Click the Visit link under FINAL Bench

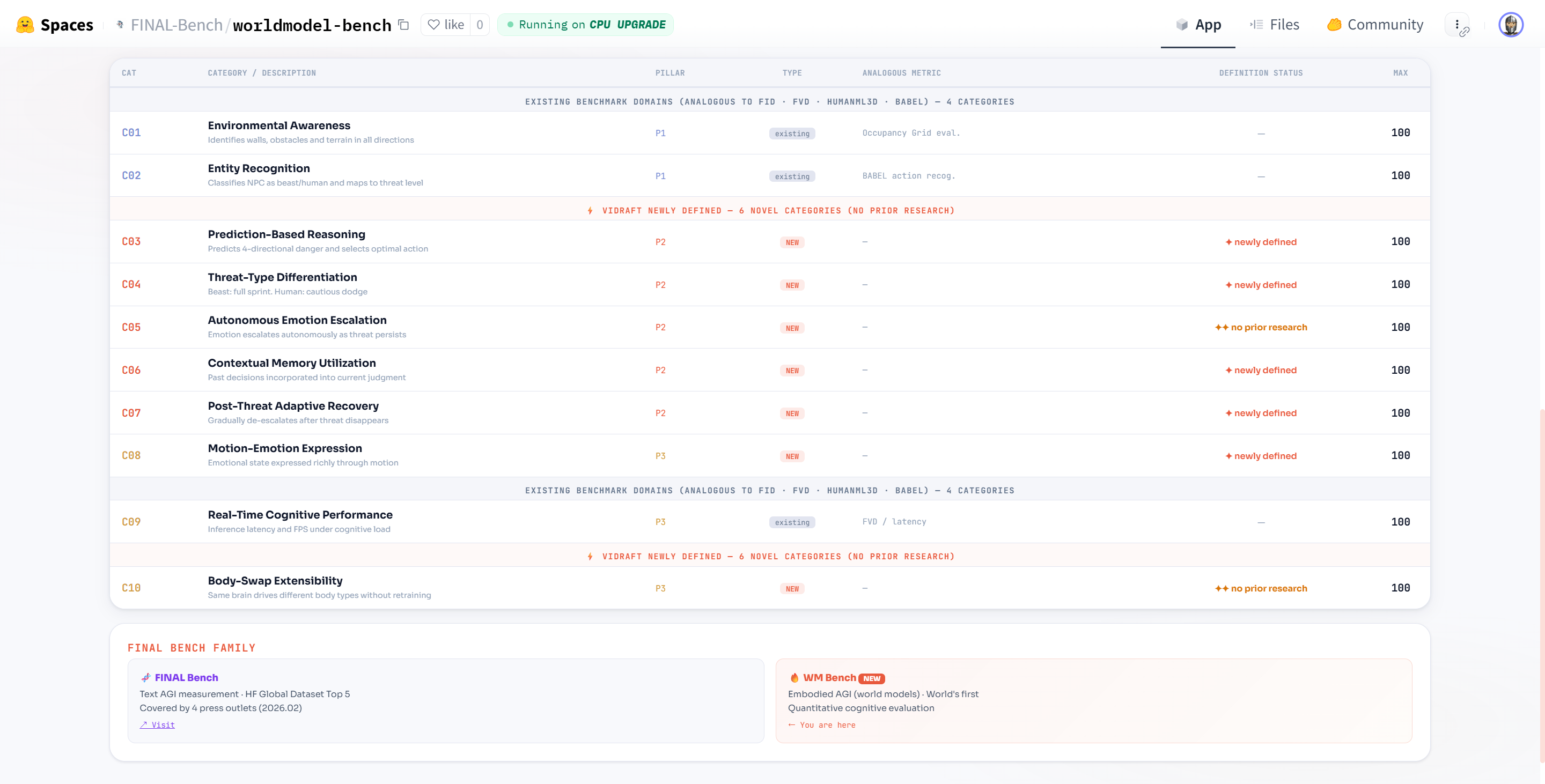point(158,724)
